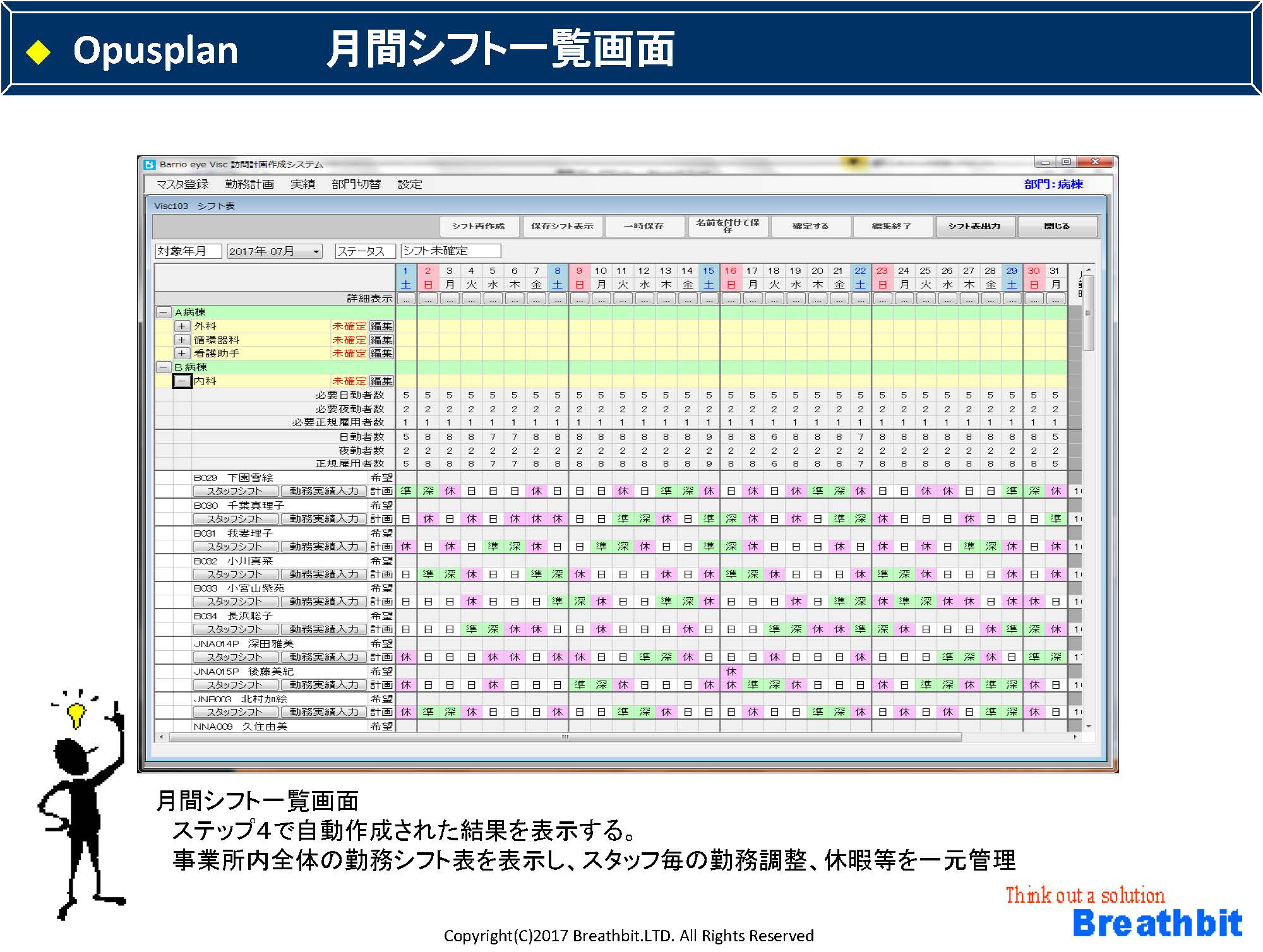The width and height of the screenshot is (1263, 952).
Task: Click the horizontal scrollbar right arrow
Action: [x=1075, y=737]
